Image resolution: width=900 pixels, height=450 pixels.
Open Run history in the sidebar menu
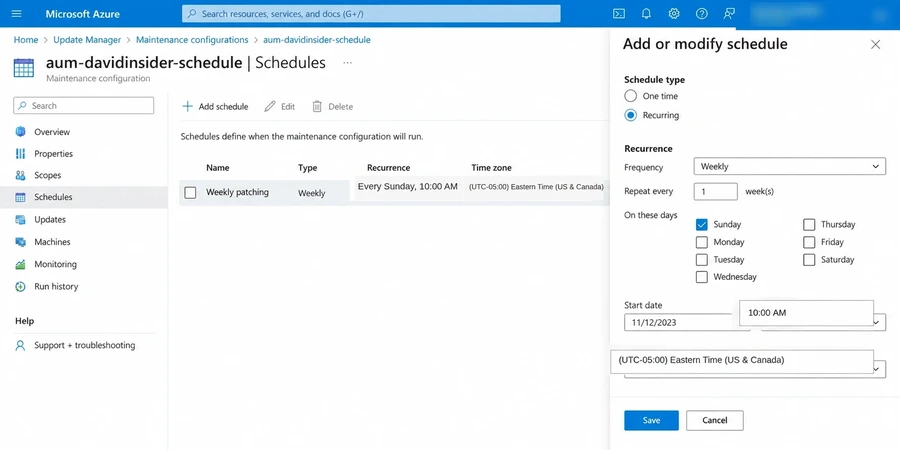(x=56, y=286)
